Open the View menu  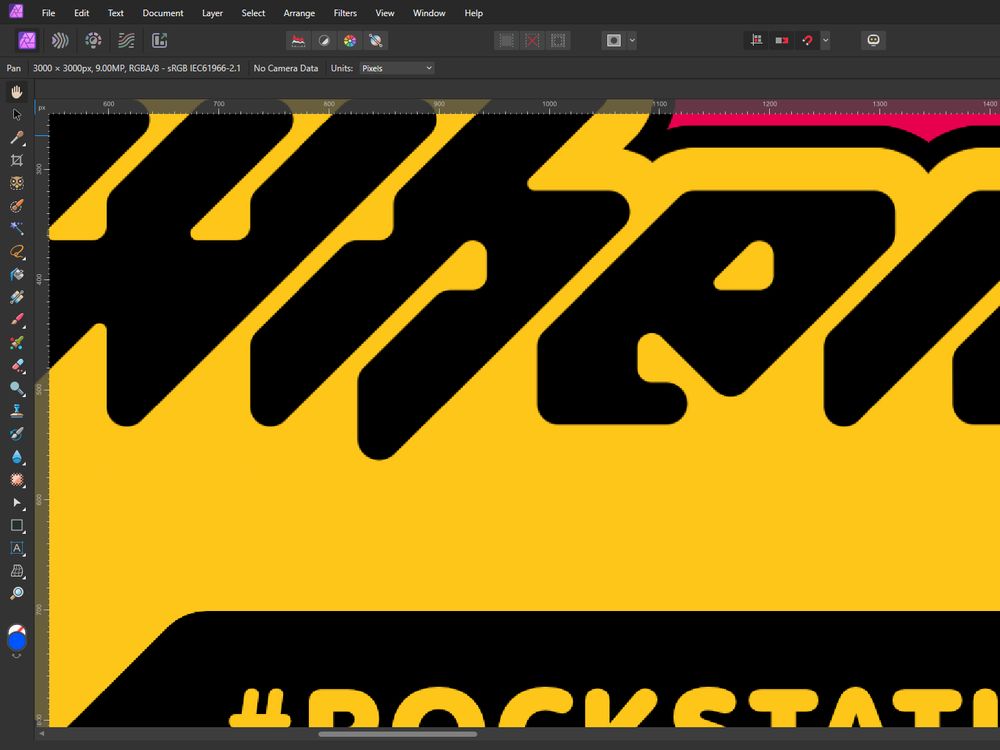click(x=385, y=13)
